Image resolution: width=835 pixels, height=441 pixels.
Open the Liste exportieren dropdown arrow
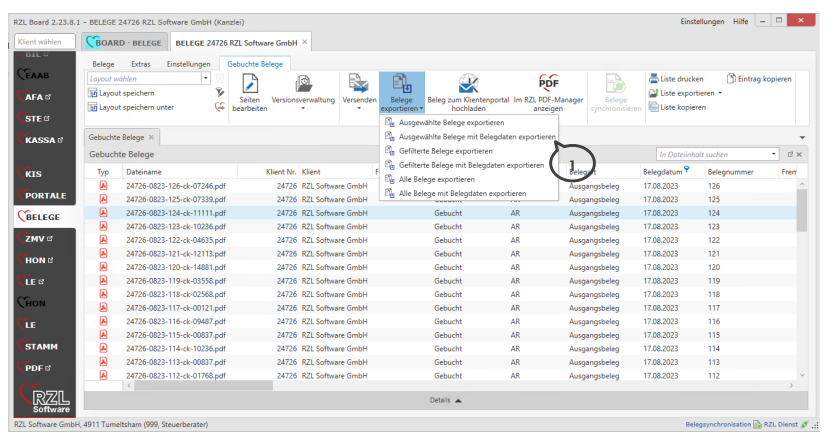[x=720, y=93]
